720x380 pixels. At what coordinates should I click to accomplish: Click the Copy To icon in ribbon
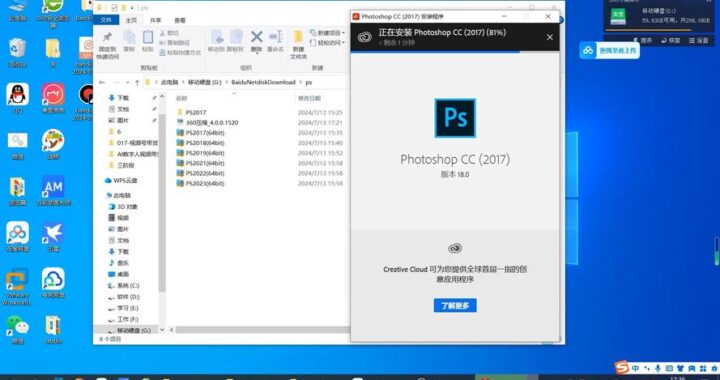tap(236, 37)
